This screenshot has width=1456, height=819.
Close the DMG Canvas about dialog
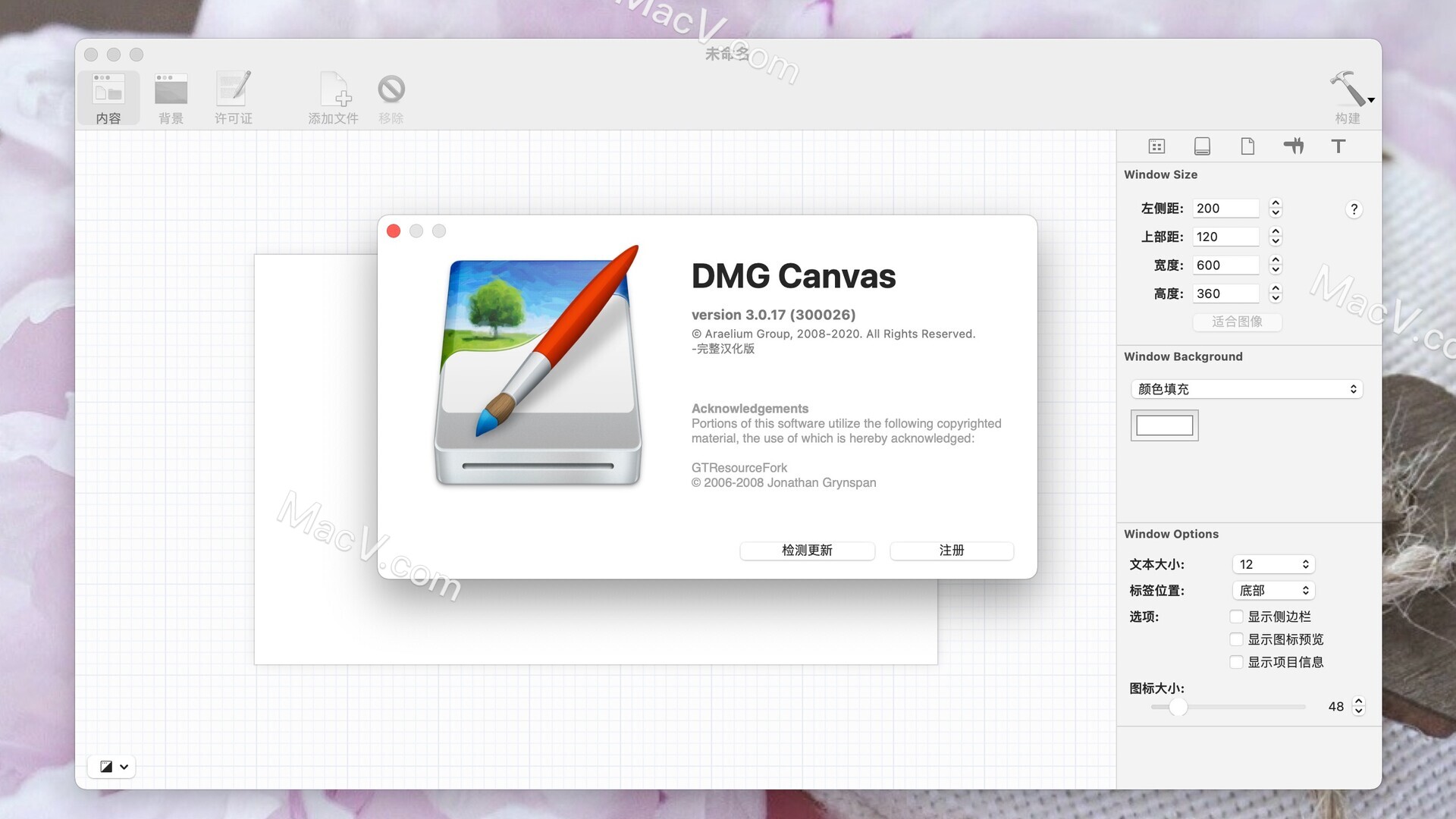click(394, 231)
